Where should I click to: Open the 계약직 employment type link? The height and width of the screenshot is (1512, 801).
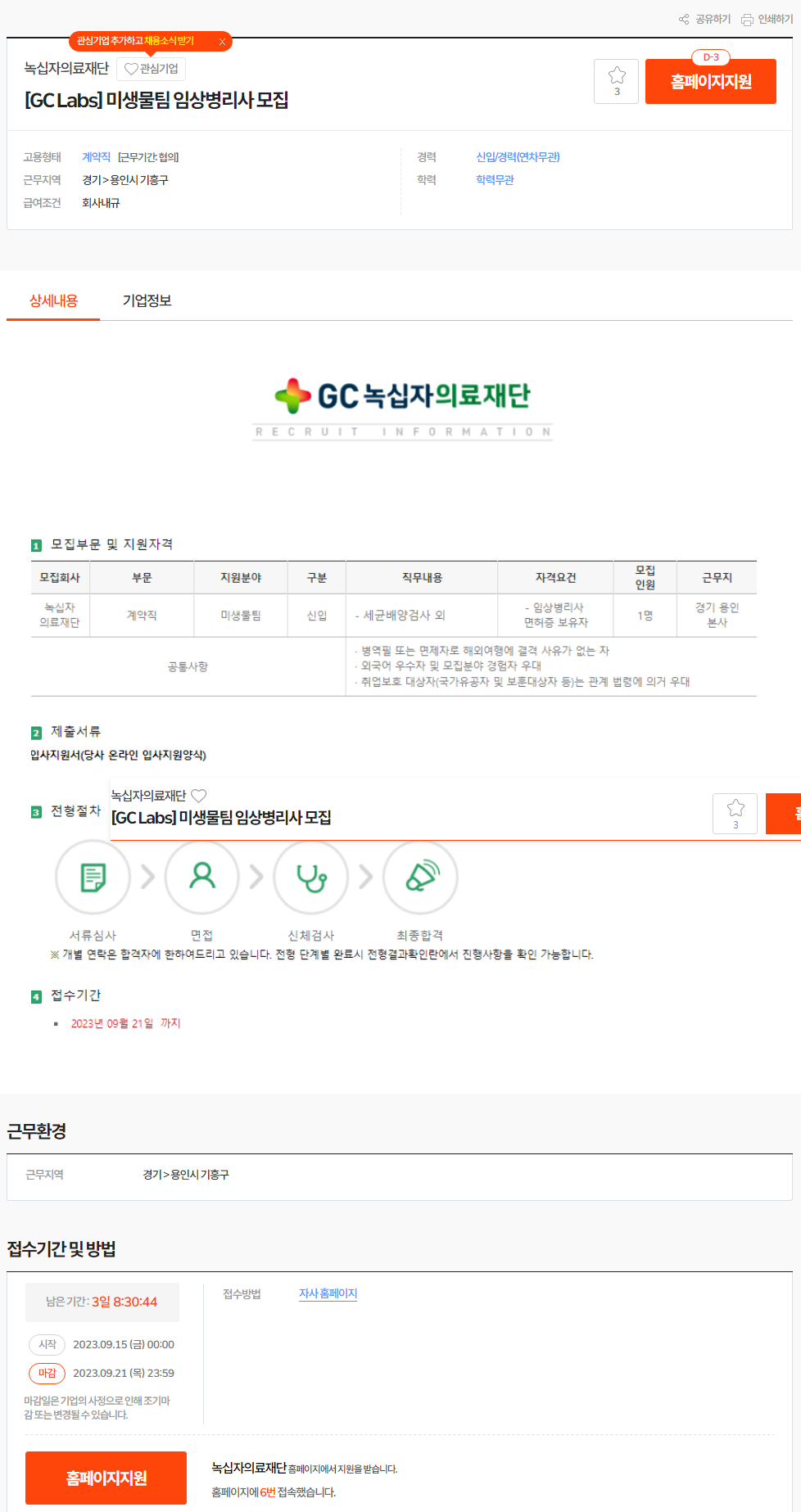click(96, 157)
